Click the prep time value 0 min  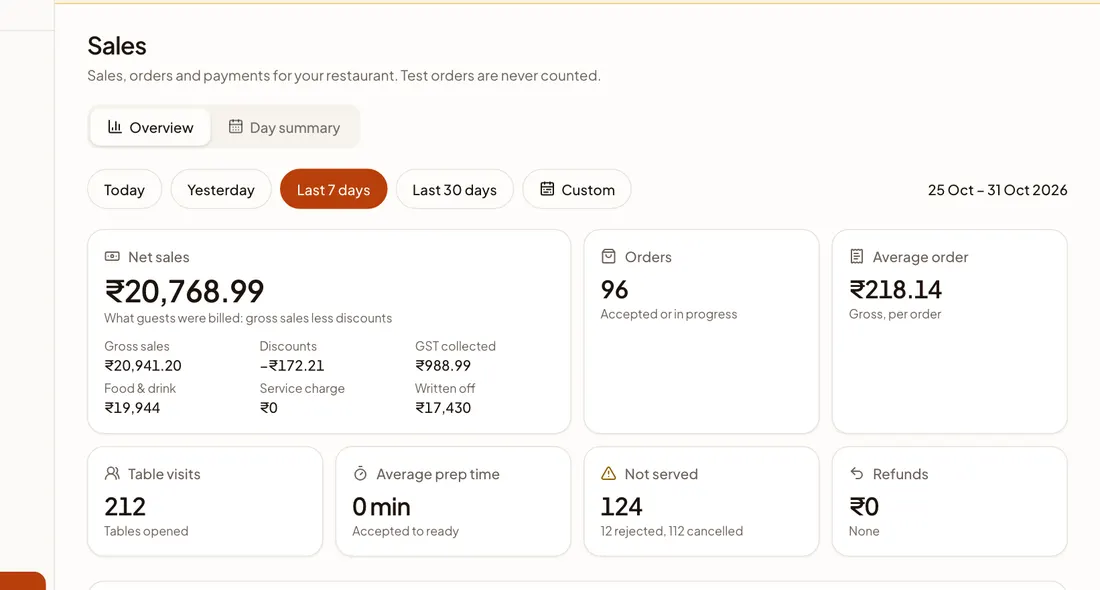pyautogui.click(x=382, y=507)
